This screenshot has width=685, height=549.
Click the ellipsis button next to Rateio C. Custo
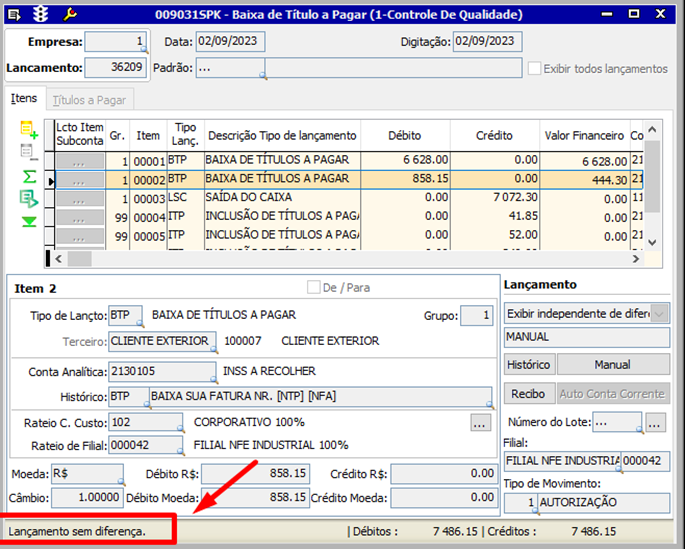click(480, 422)
